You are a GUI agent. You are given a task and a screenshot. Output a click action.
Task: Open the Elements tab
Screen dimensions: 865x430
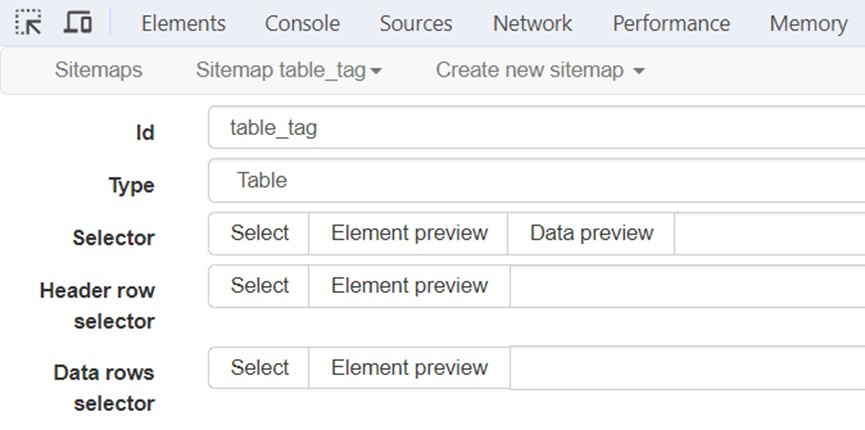(x=183, y=23)
